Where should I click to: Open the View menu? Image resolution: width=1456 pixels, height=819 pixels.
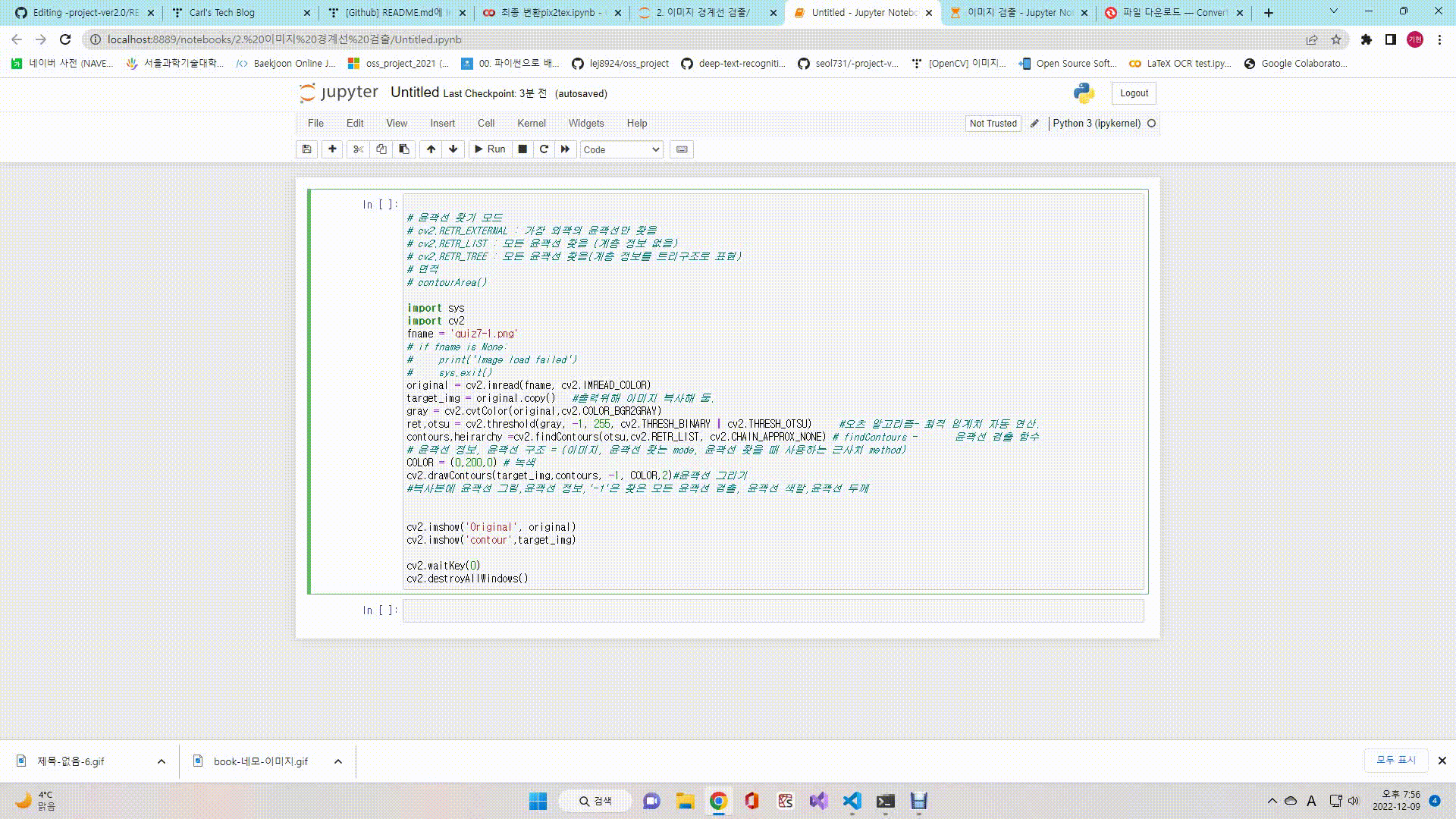pyautogui.click(x=397, y=123)
